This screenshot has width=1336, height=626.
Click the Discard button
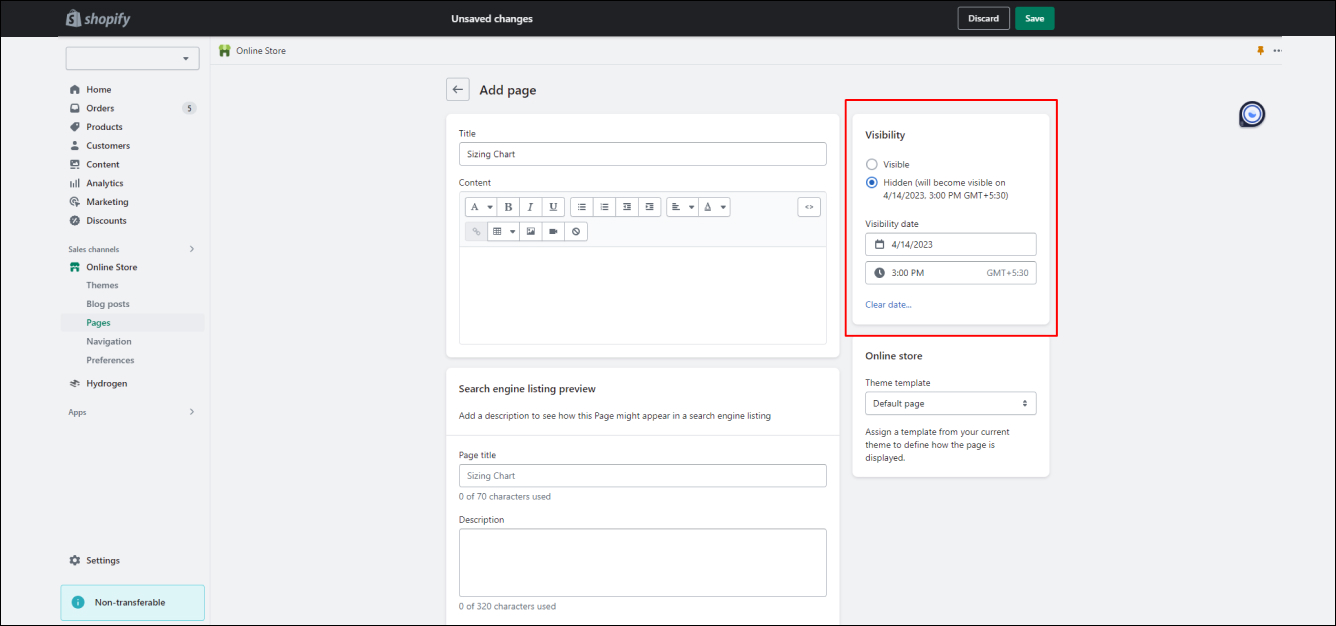(983, 19)
